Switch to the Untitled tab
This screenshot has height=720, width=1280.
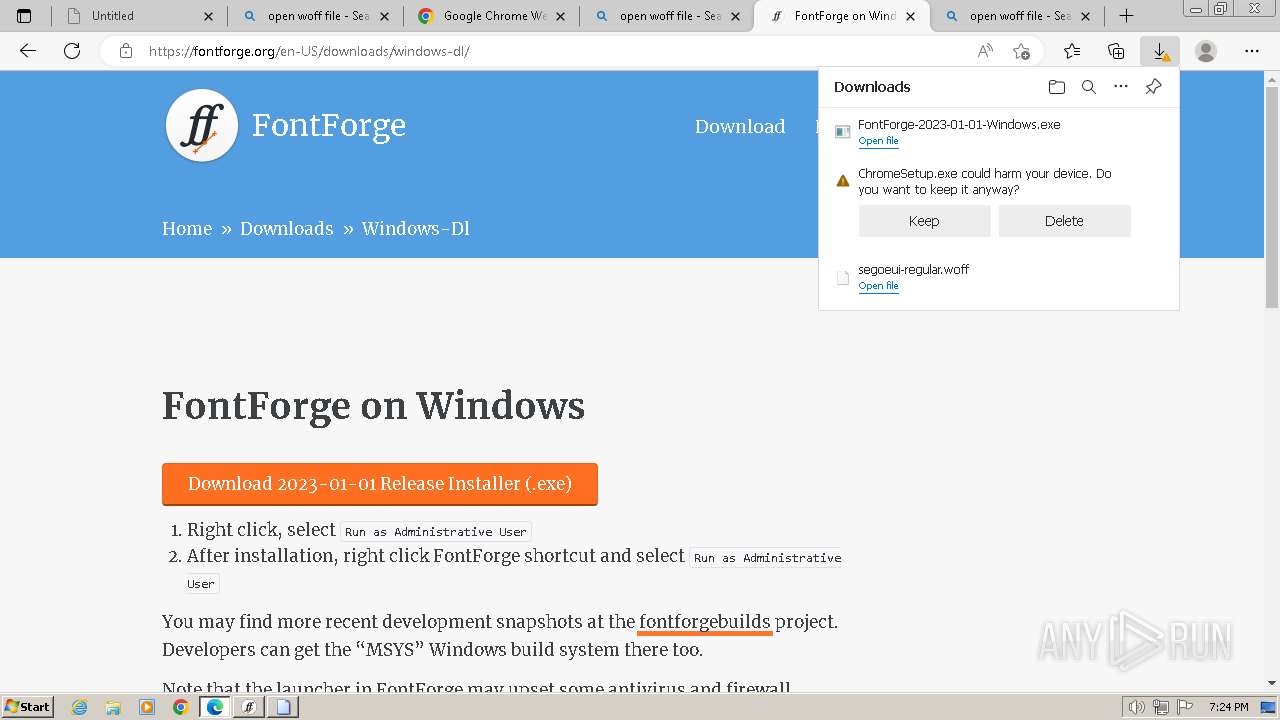140,16
